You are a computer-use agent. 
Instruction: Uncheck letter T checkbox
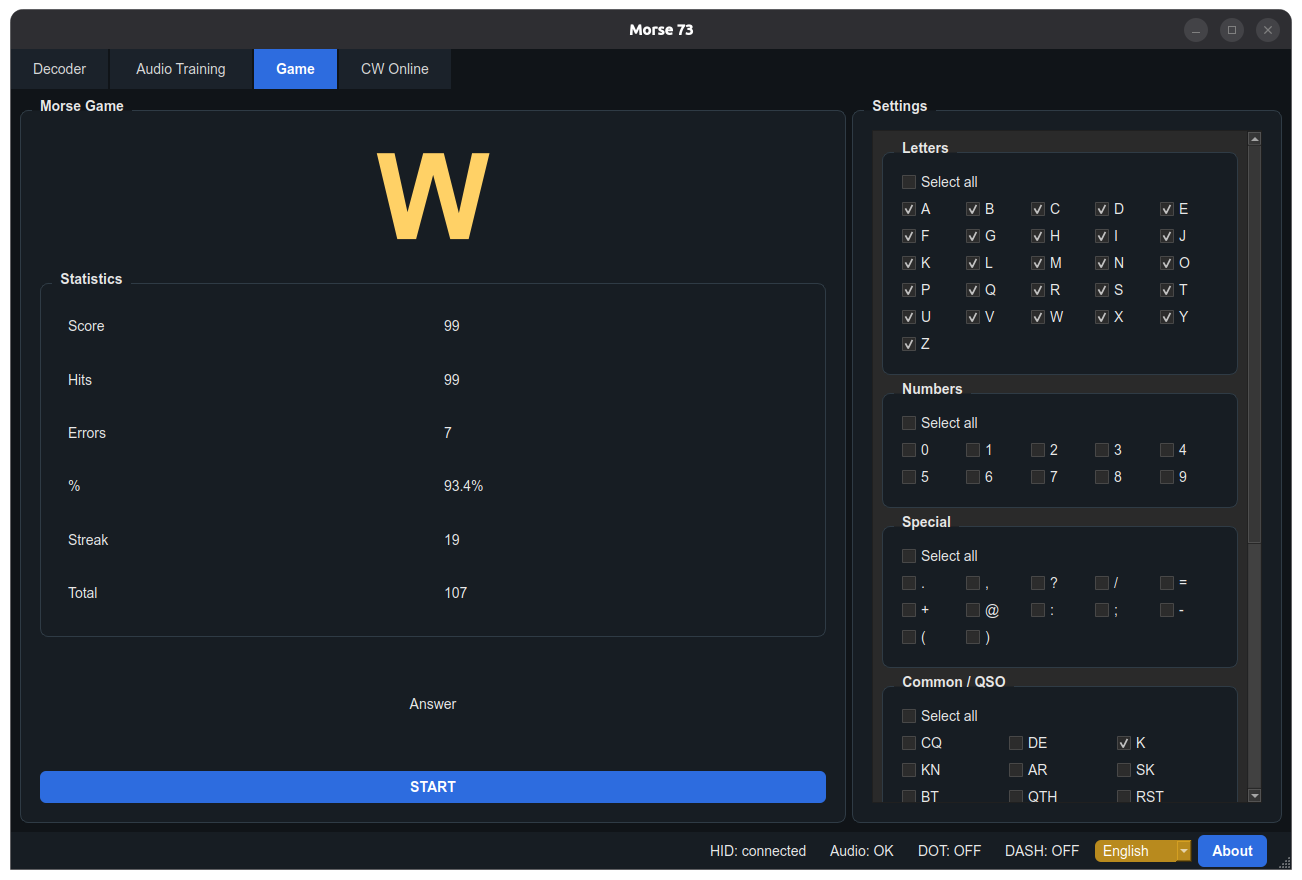(x=1167, y=290)
